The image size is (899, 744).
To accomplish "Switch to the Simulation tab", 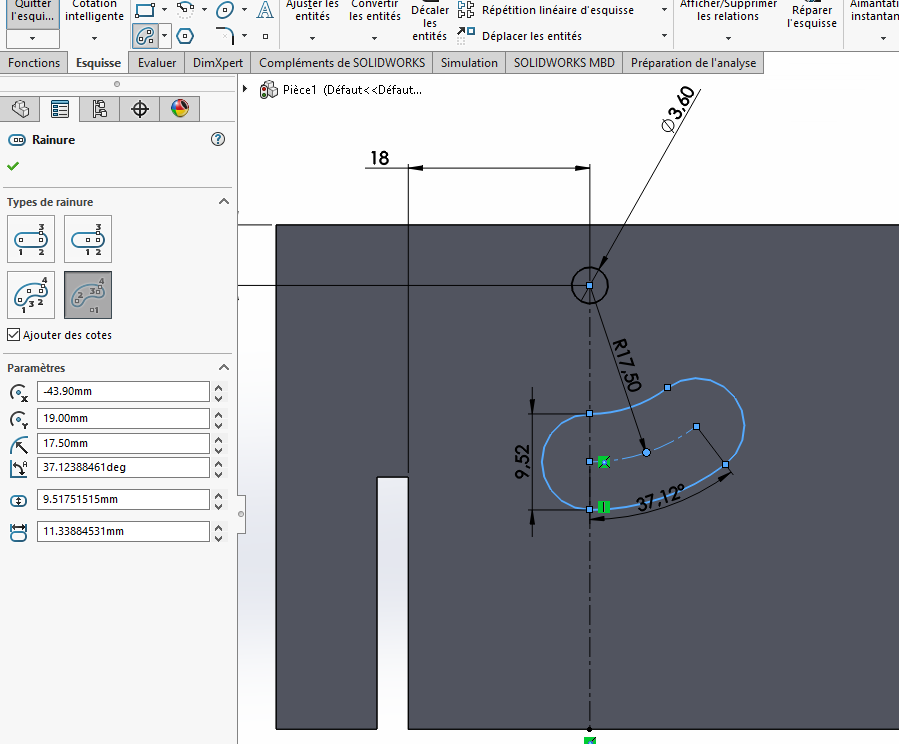I will point(469,63).
